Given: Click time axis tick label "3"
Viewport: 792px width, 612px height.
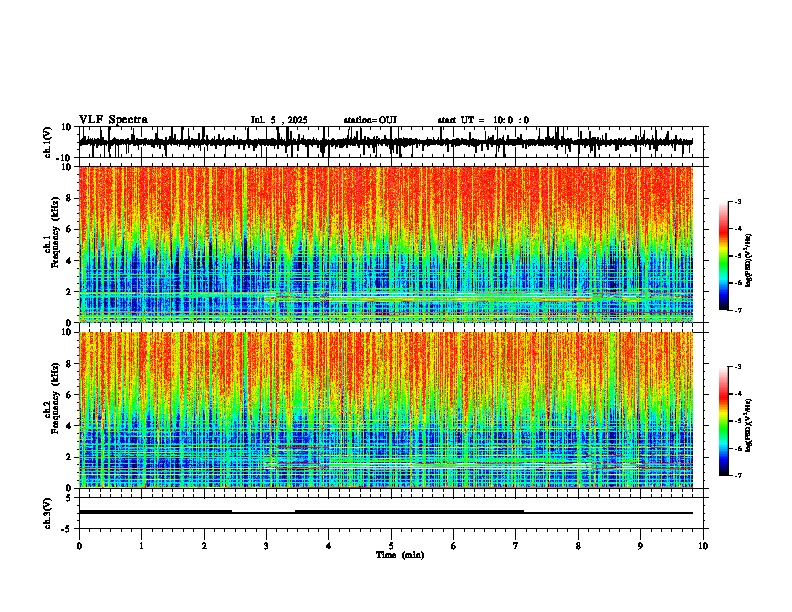Looking at the screenshot, I should [266, 546].
